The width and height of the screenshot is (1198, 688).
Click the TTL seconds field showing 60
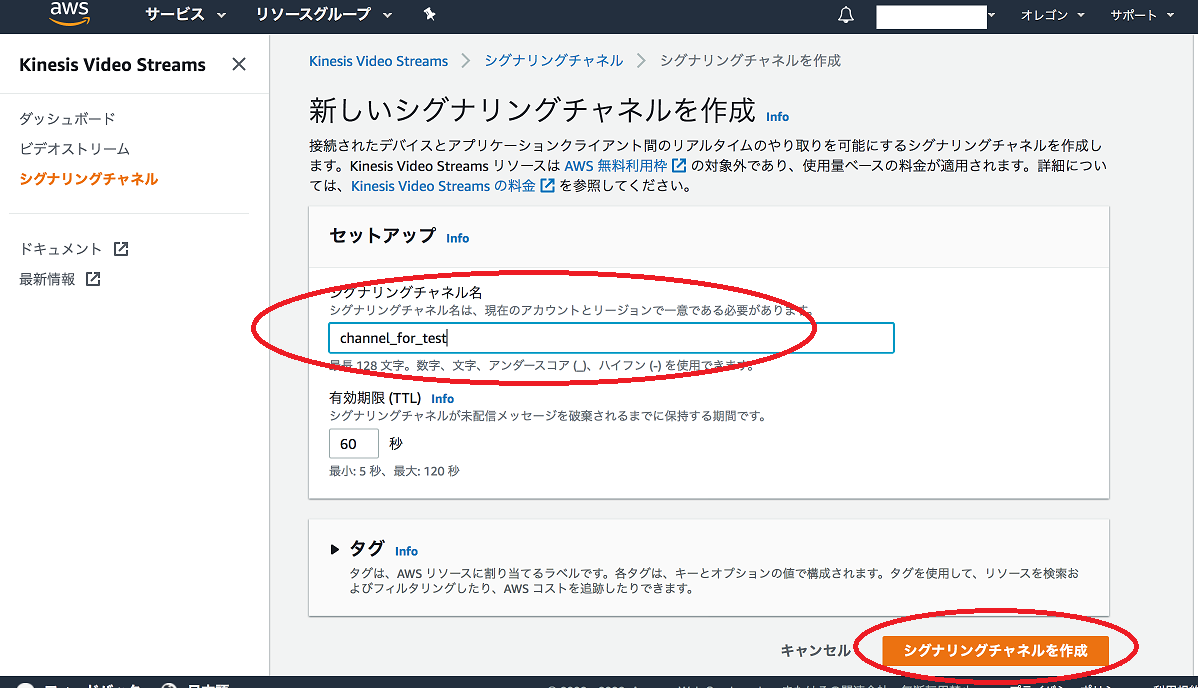pyautogui.click(x=354, y=443)
